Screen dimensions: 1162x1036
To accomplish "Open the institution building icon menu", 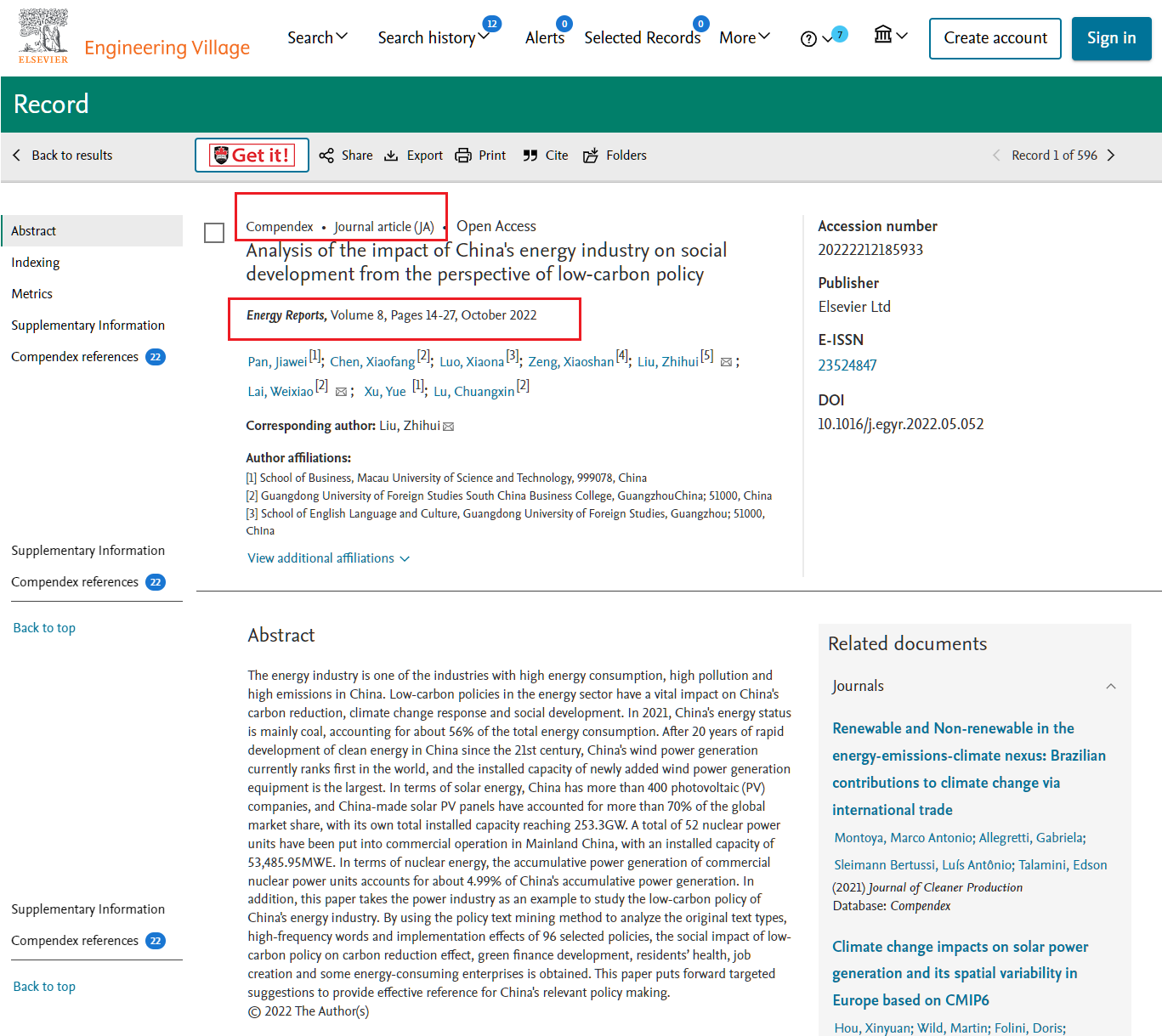I will [891, 35].
